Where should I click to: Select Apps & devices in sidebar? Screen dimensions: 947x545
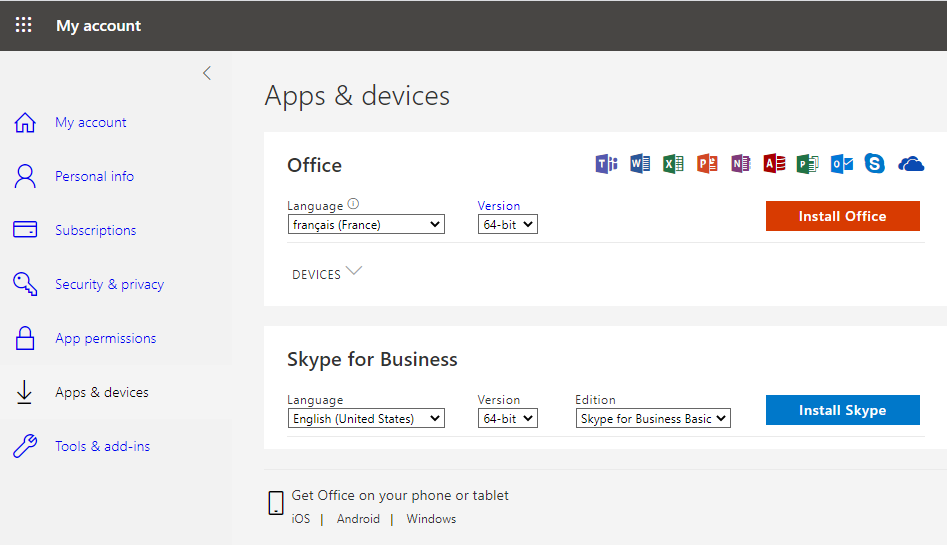pos(101,392)
